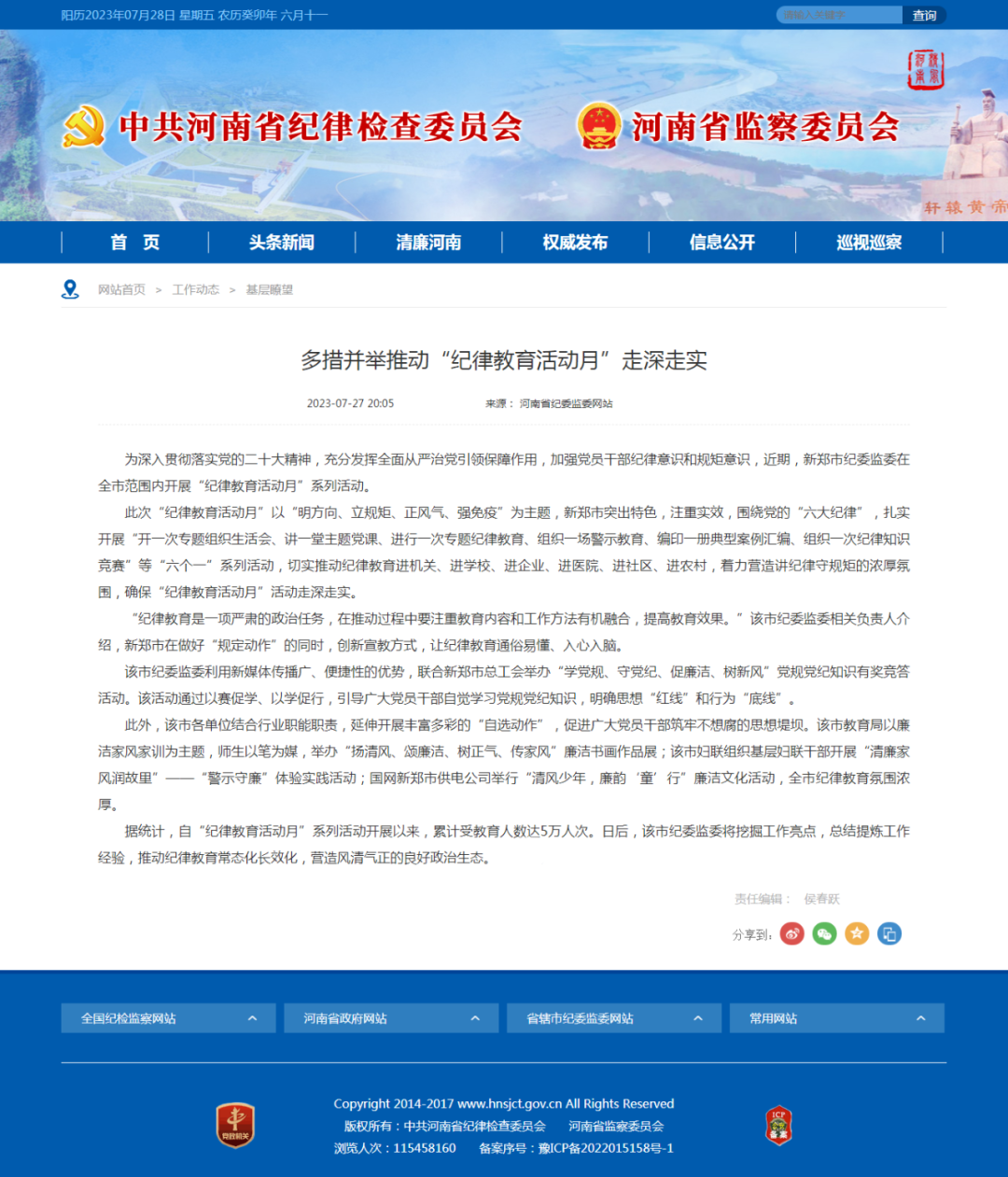Expand 全国纪检监察网站 dropdown
Viewport: 1008px width, 1177px height.
pyautogui.click(x=168, y=1018)
